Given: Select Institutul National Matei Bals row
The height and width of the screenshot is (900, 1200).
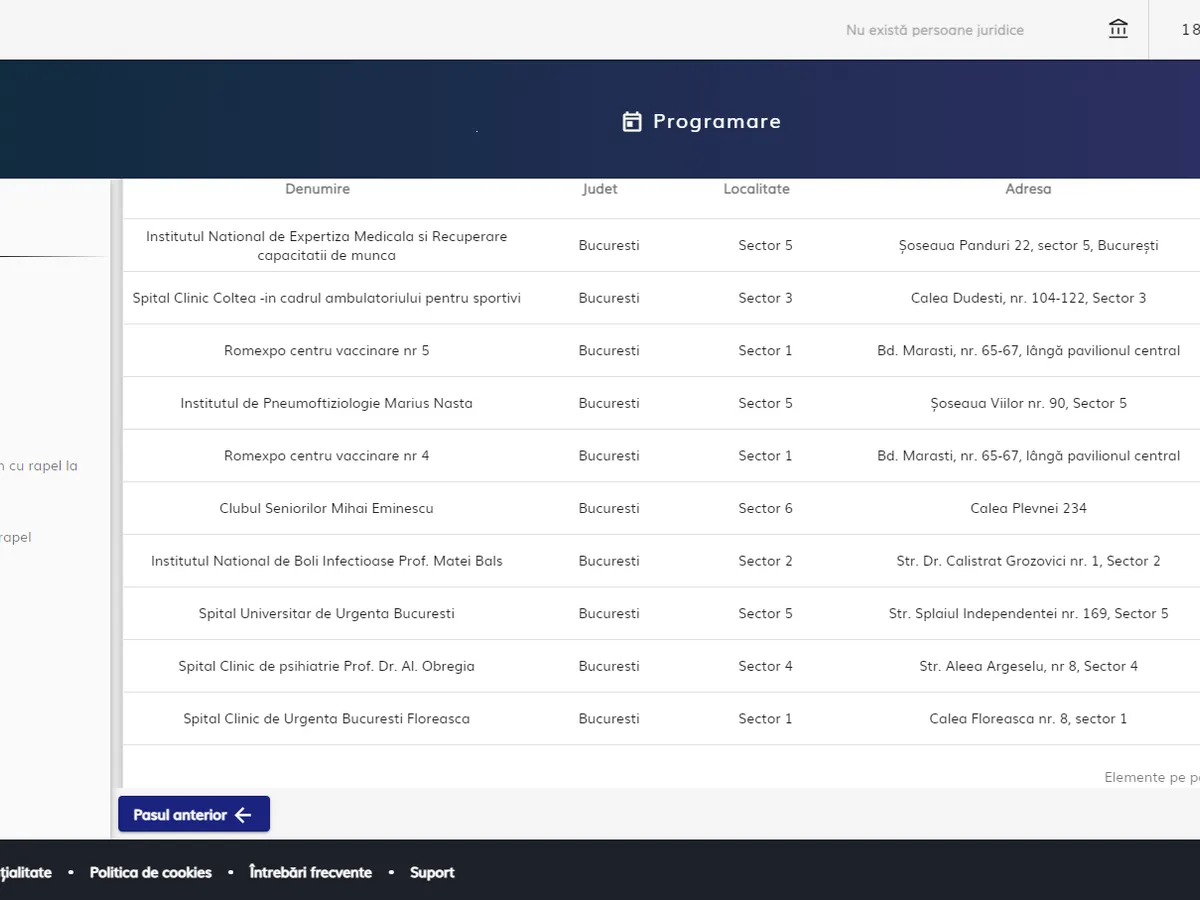Looking at the screenshot, I should tap(327, 561).
